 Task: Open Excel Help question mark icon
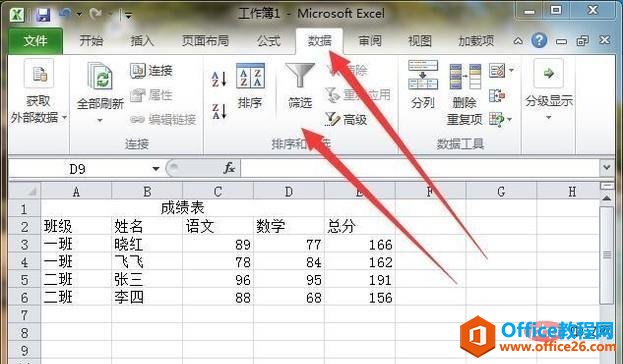(x=539, y=40)
